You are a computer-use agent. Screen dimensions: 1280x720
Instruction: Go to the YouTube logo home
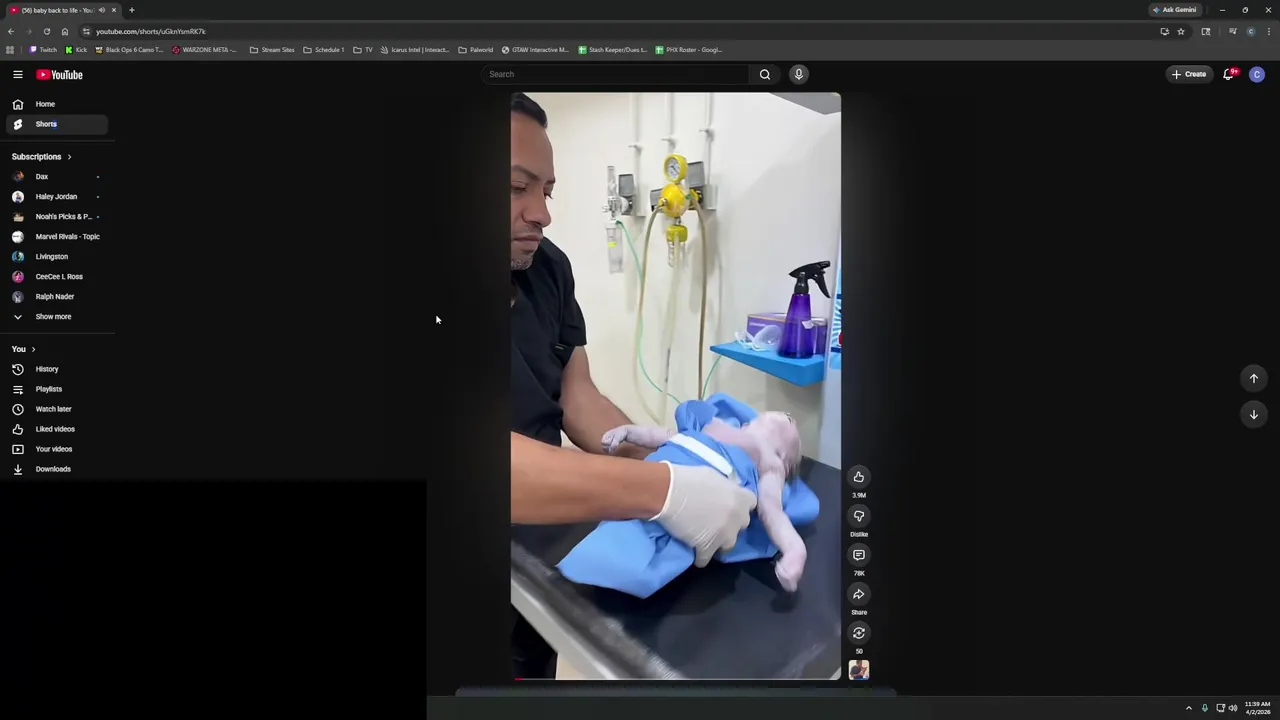point(60,74)
